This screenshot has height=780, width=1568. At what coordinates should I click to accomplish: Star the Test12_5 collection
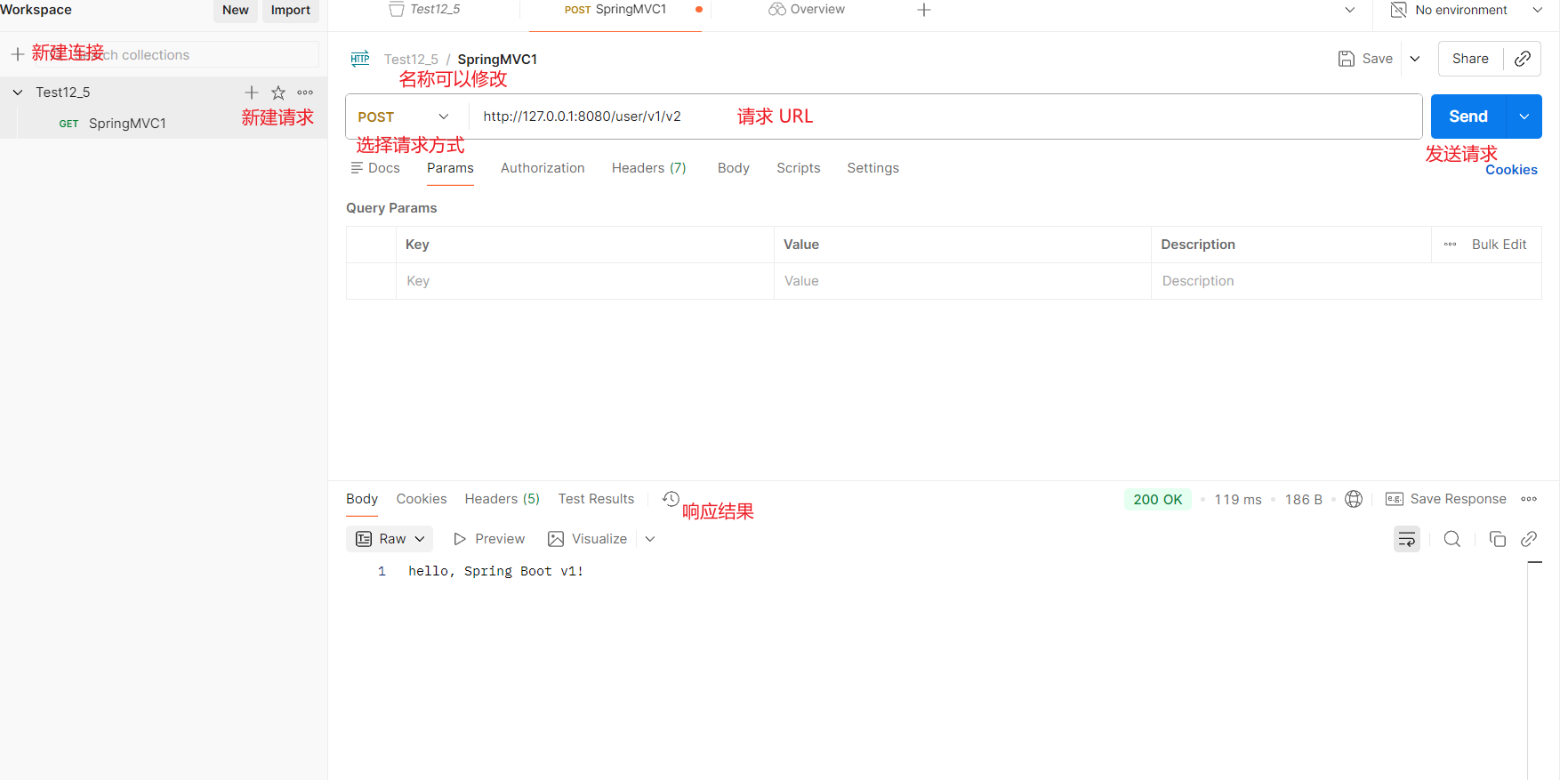tap(278, 92)
